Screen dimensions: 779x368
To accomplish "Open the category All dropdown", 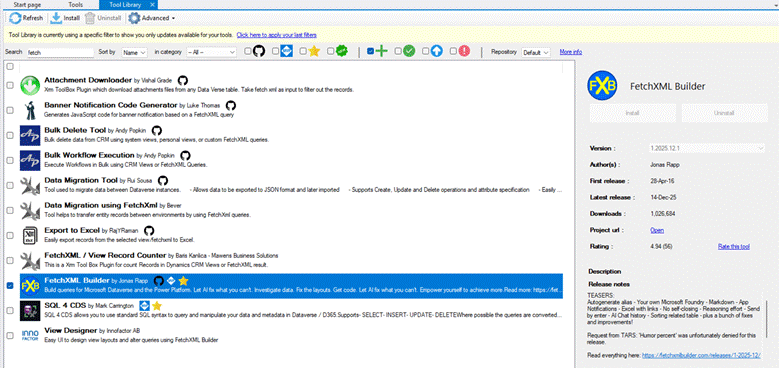I will [x=211, y=52].
